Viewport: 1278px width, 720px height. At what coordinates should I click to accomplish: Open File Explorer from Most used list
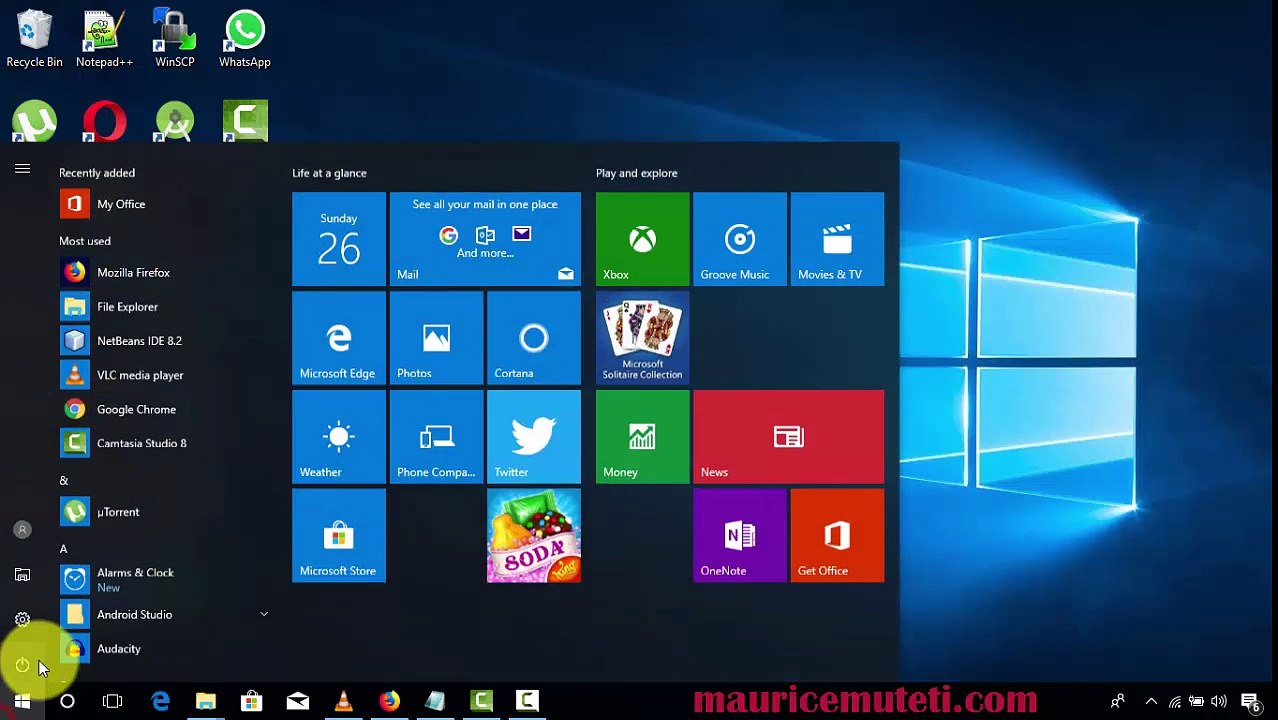(x=160, y=307)
